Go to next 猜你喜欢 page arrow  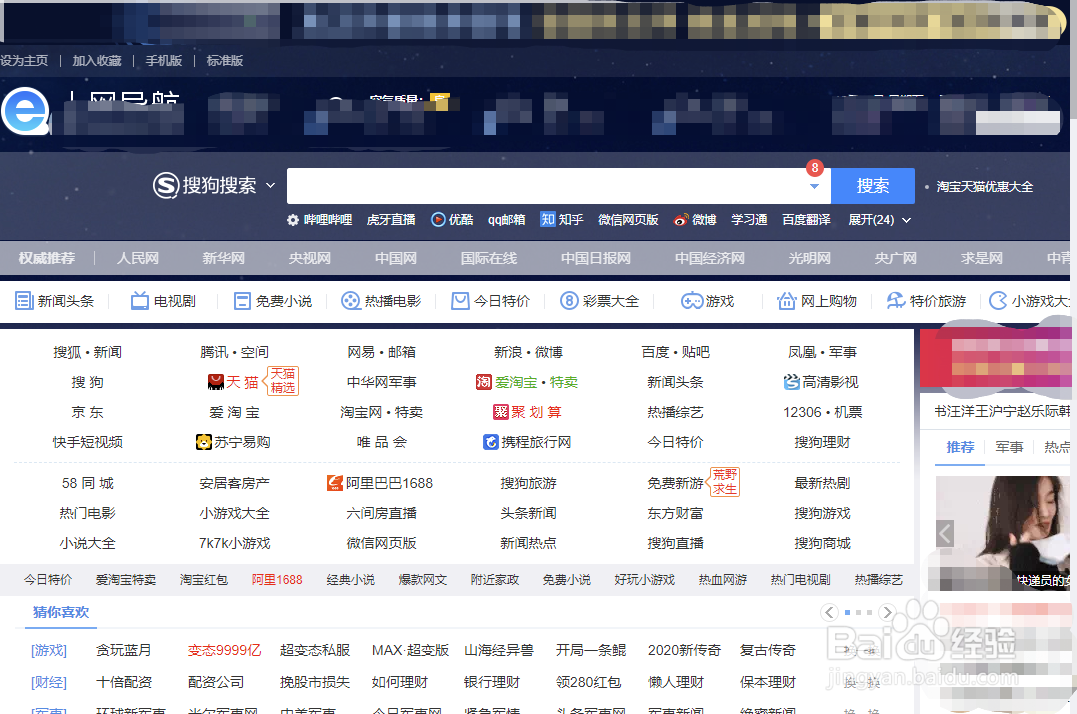(x=887, y=612)
